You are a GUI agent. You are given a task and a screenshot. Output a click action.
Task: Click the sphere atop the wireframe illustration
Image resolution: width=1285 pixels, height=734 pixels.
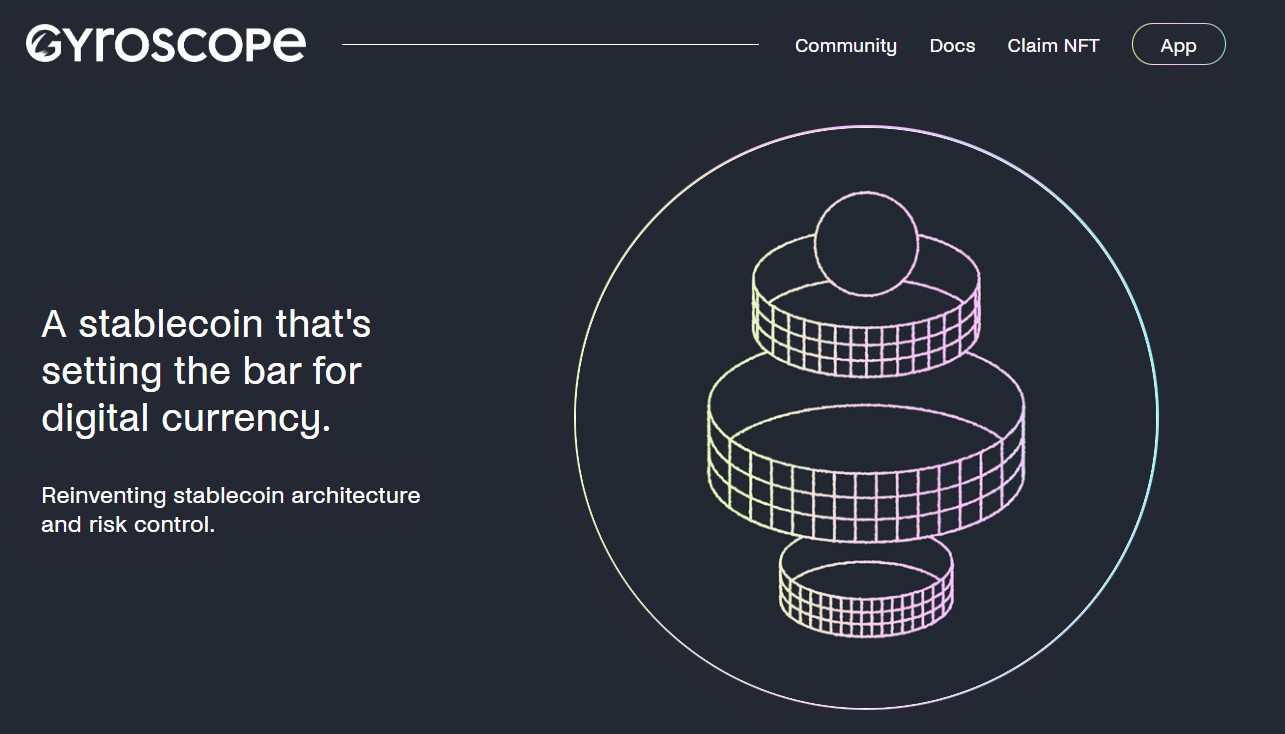click(x=866, y=244)
